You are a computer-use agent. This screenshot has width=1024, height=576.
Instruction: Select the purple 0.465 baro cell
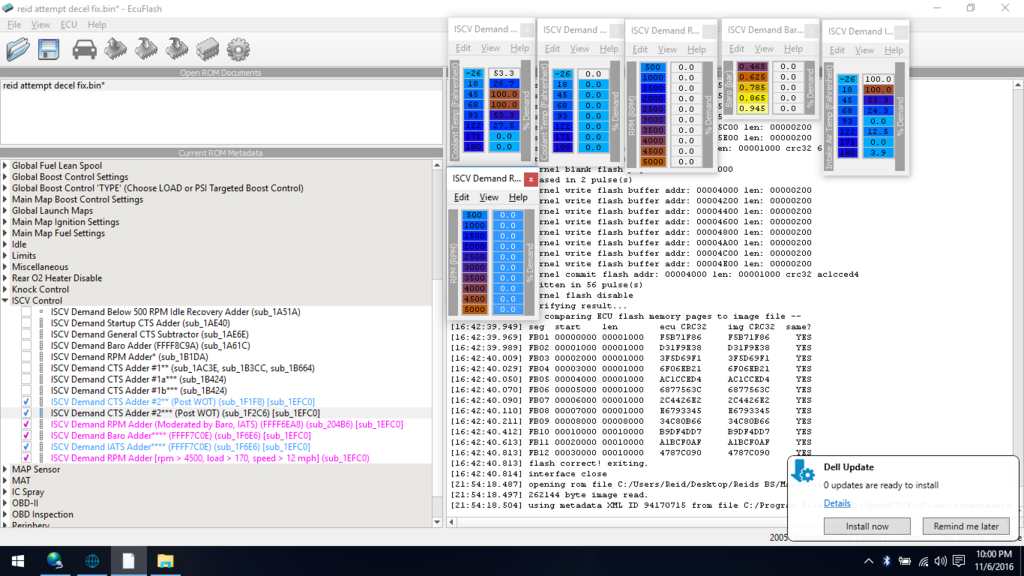point(752,67)
